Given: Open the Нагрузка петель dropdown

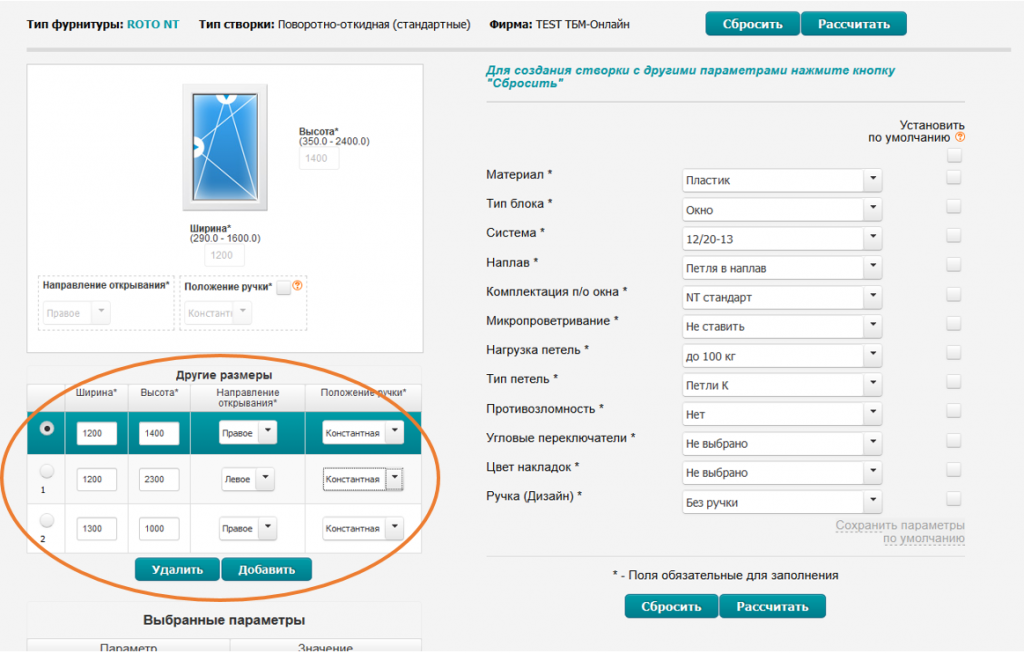Looking at the screenshot, I should coord(782,357).
